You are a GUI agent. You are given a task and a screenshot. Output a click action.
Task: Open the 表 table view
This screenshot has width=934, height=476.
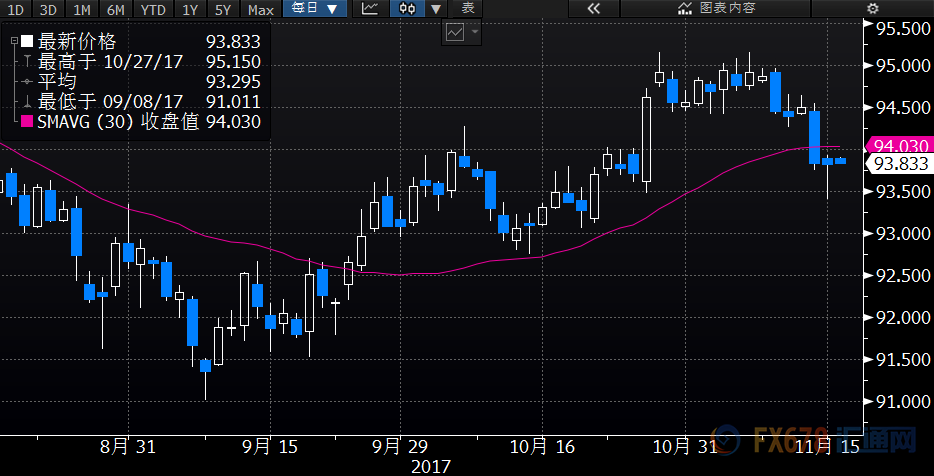click(468, 9)
